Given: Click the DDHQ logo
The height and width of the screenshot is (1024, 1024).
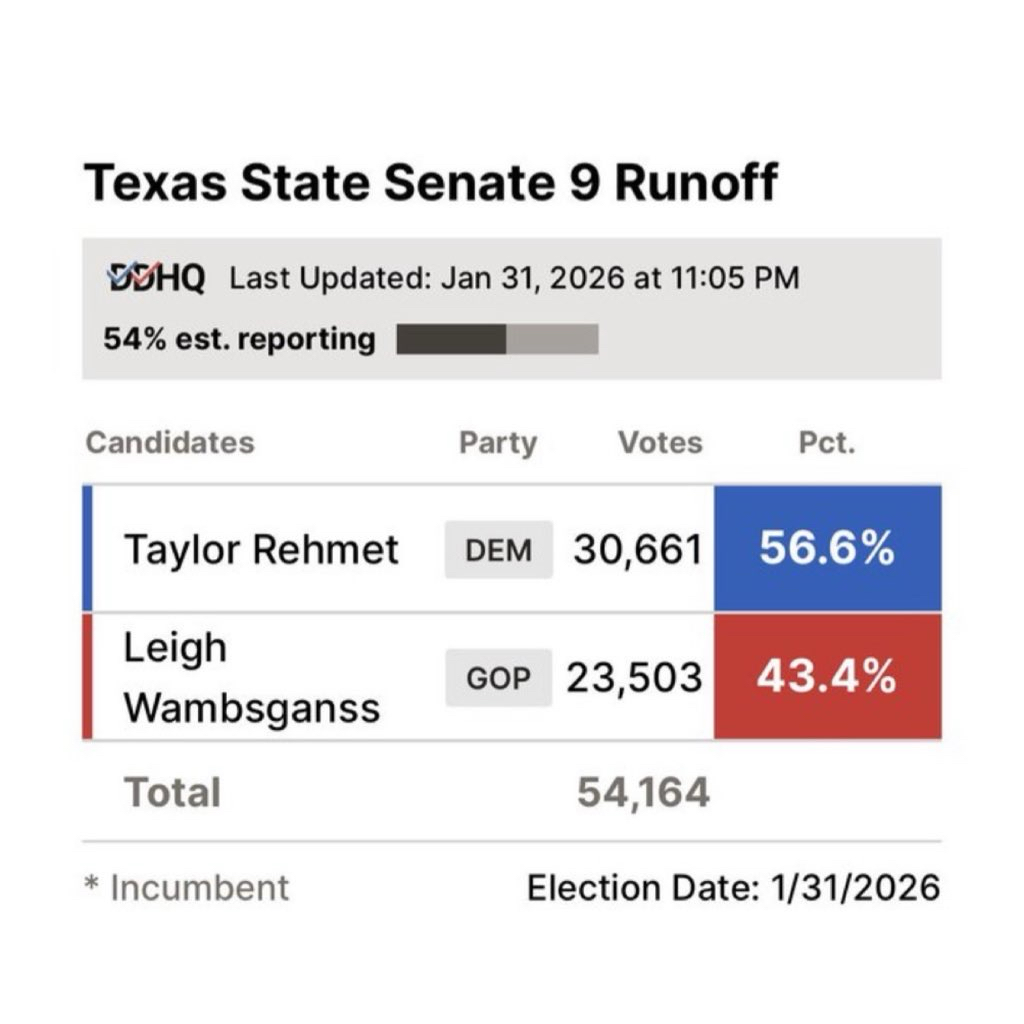Looking at the screenshot, I should (156, 277).
